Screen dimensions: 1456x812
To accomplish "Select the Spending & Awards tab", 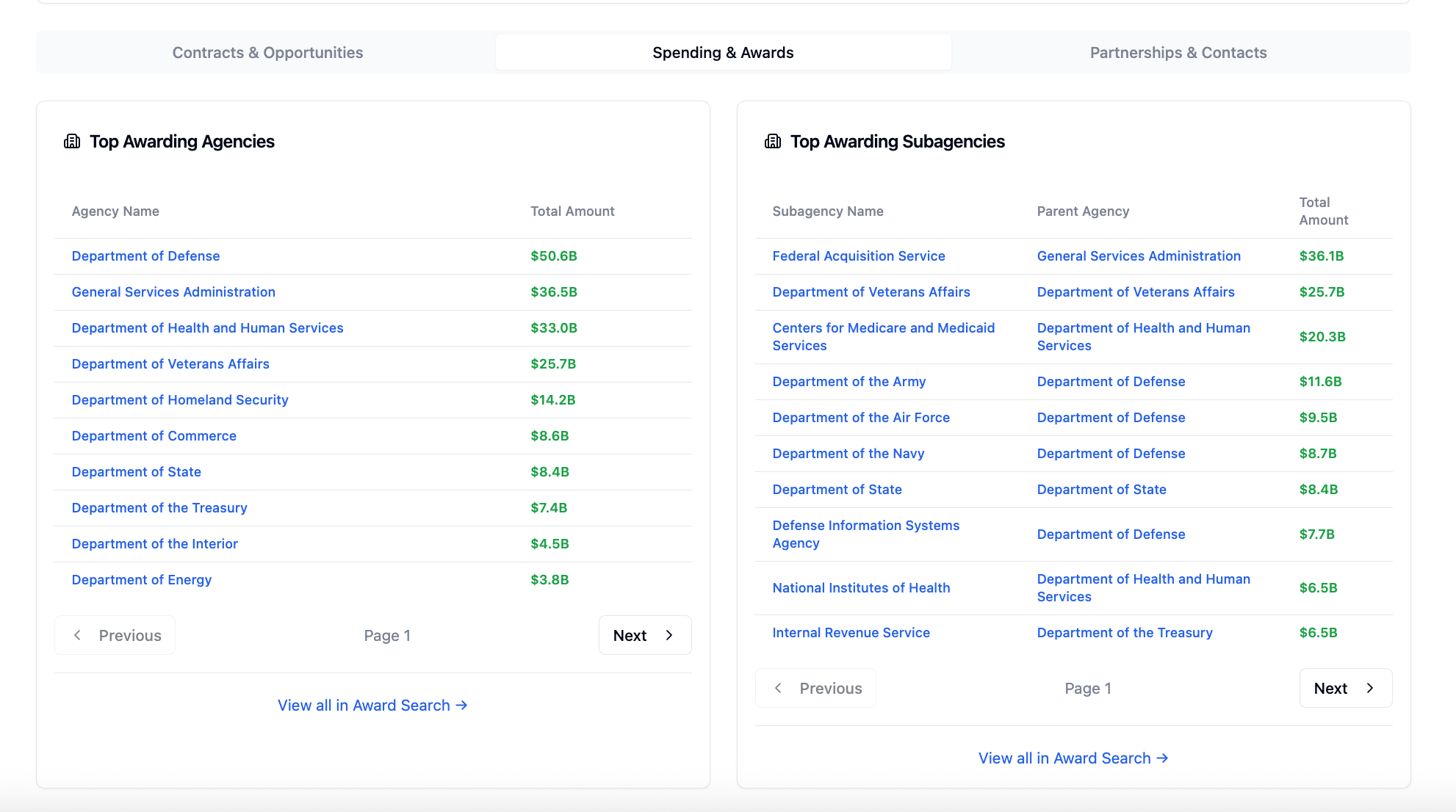I will (x=723, y=52).
